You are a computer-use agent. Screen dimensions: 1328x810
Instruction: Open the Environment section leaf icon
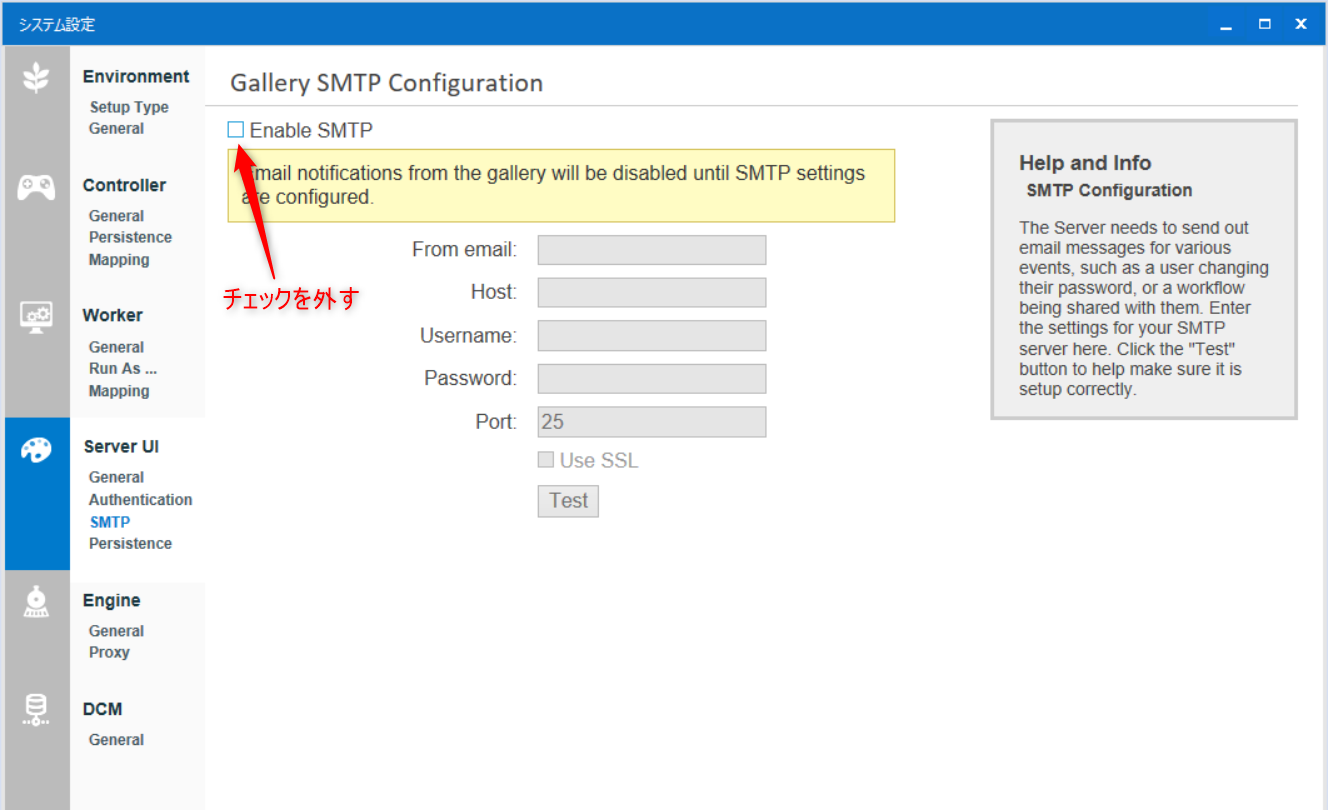coord(37,78)
